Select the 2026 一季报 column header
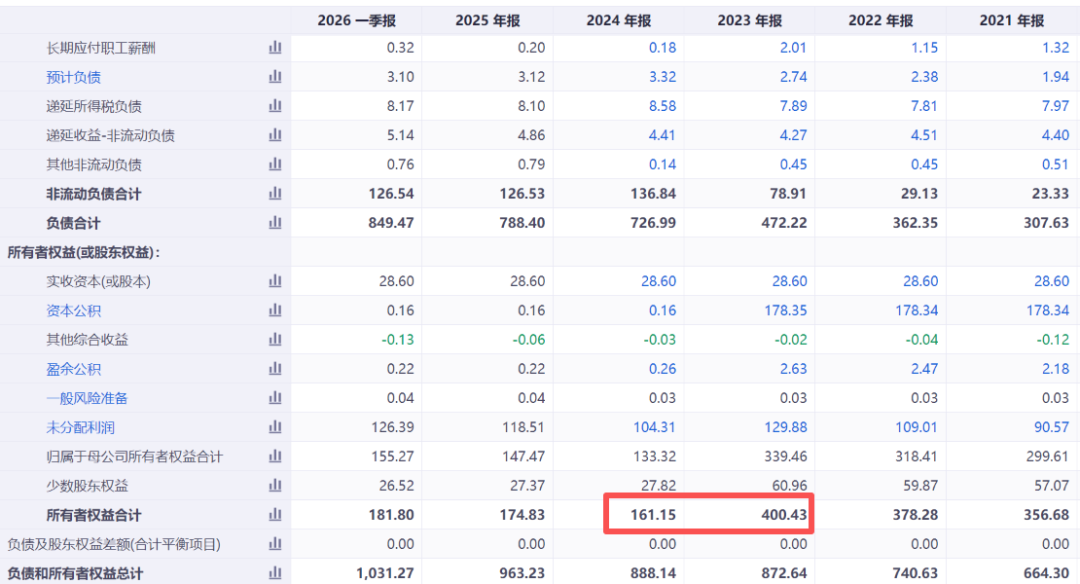Screen dimensions: 1080x584 [x=356, y=21]
